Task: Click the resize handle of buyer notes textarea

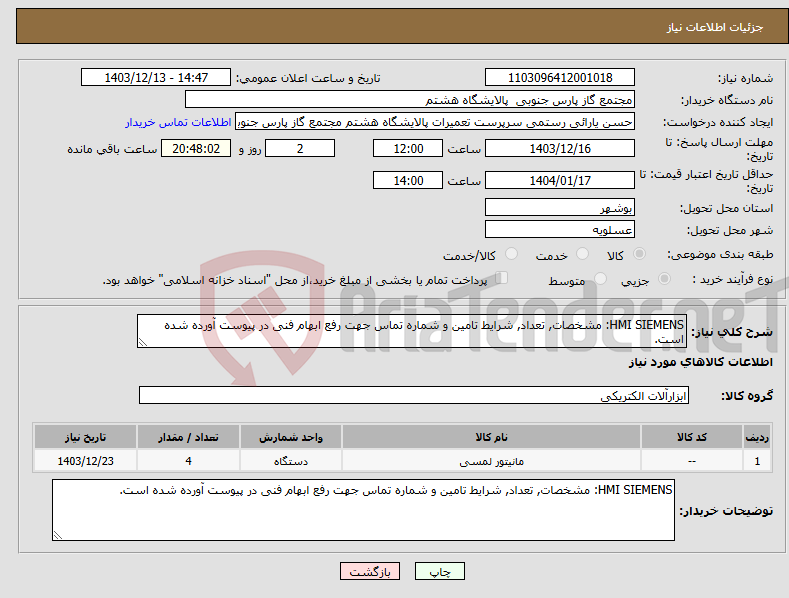Action: 58,536
